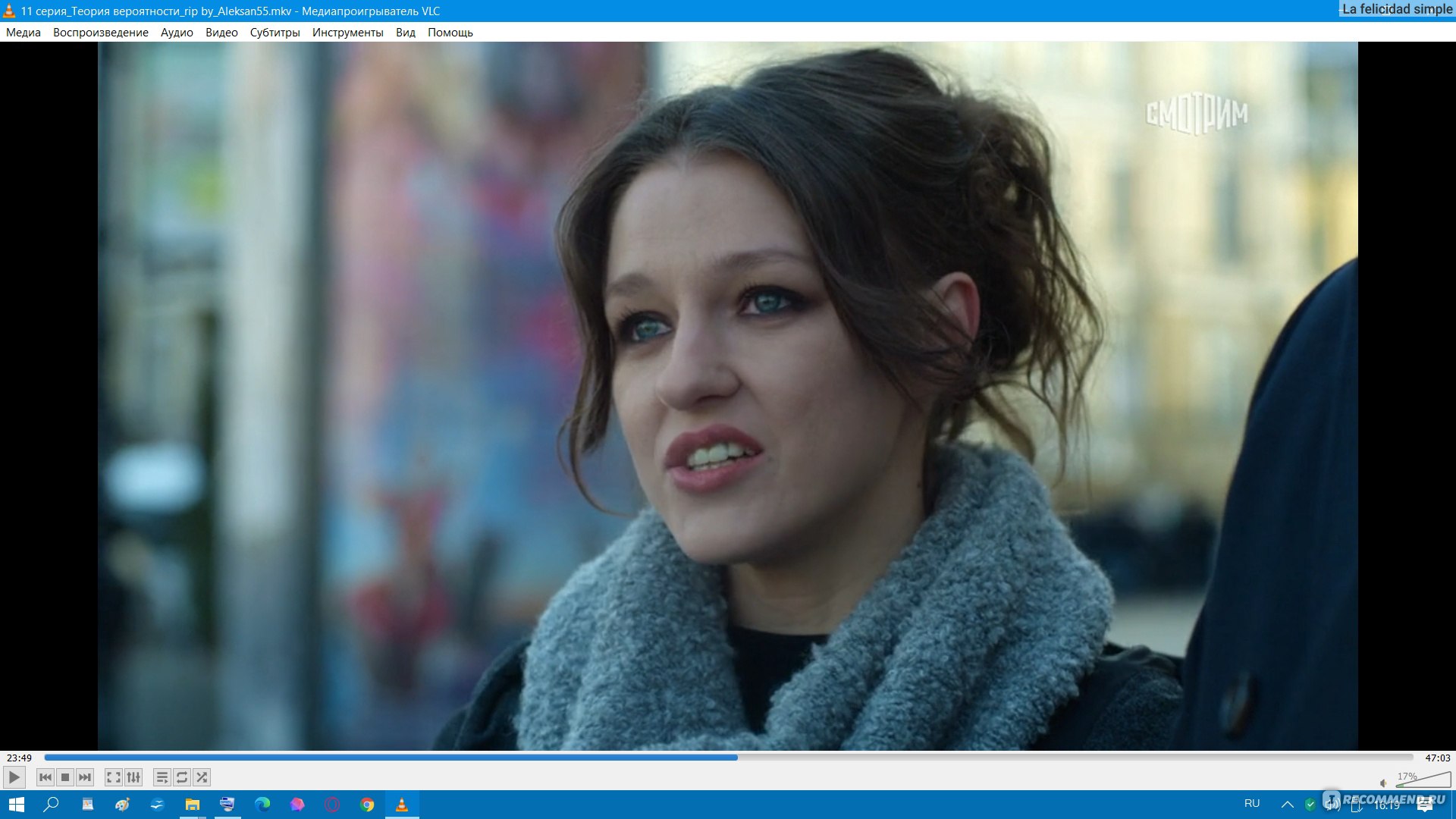Expand hidden system tray icons
Image resolution: width=1456 pixels, height=819 pixels.
tap(1288, 805)
